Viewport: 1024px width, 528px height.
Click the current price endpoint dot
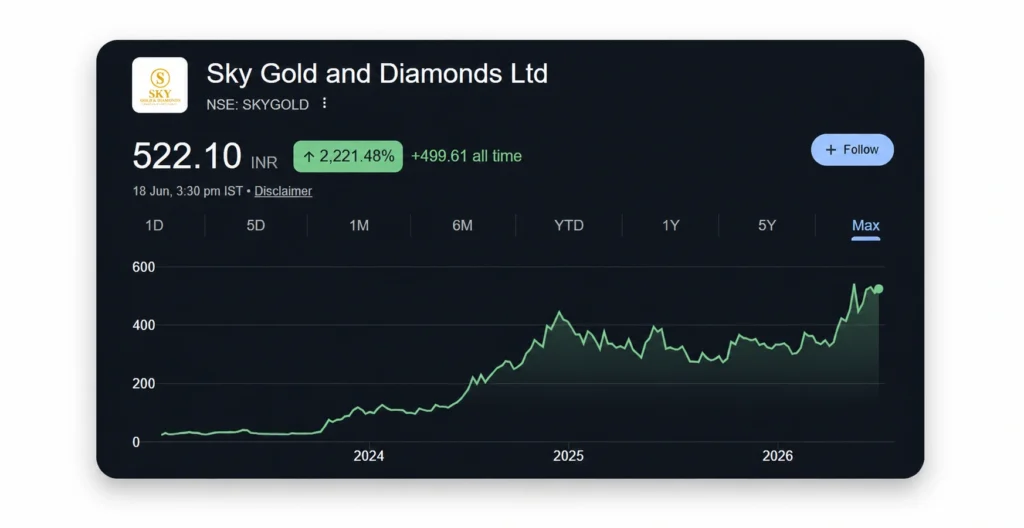[x=878, y=289]
